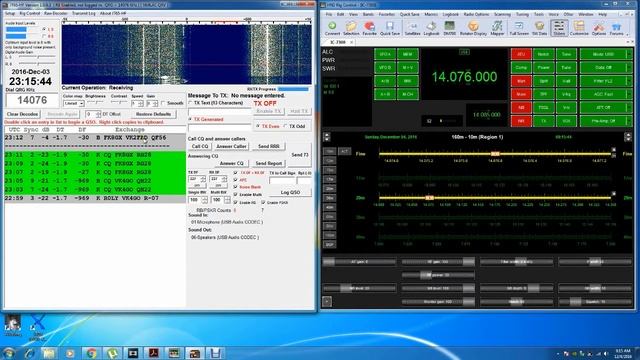Viewport: 640px width, 360px height.
Task: Click the VFO B button in HRD
Action: coord(385,68)
